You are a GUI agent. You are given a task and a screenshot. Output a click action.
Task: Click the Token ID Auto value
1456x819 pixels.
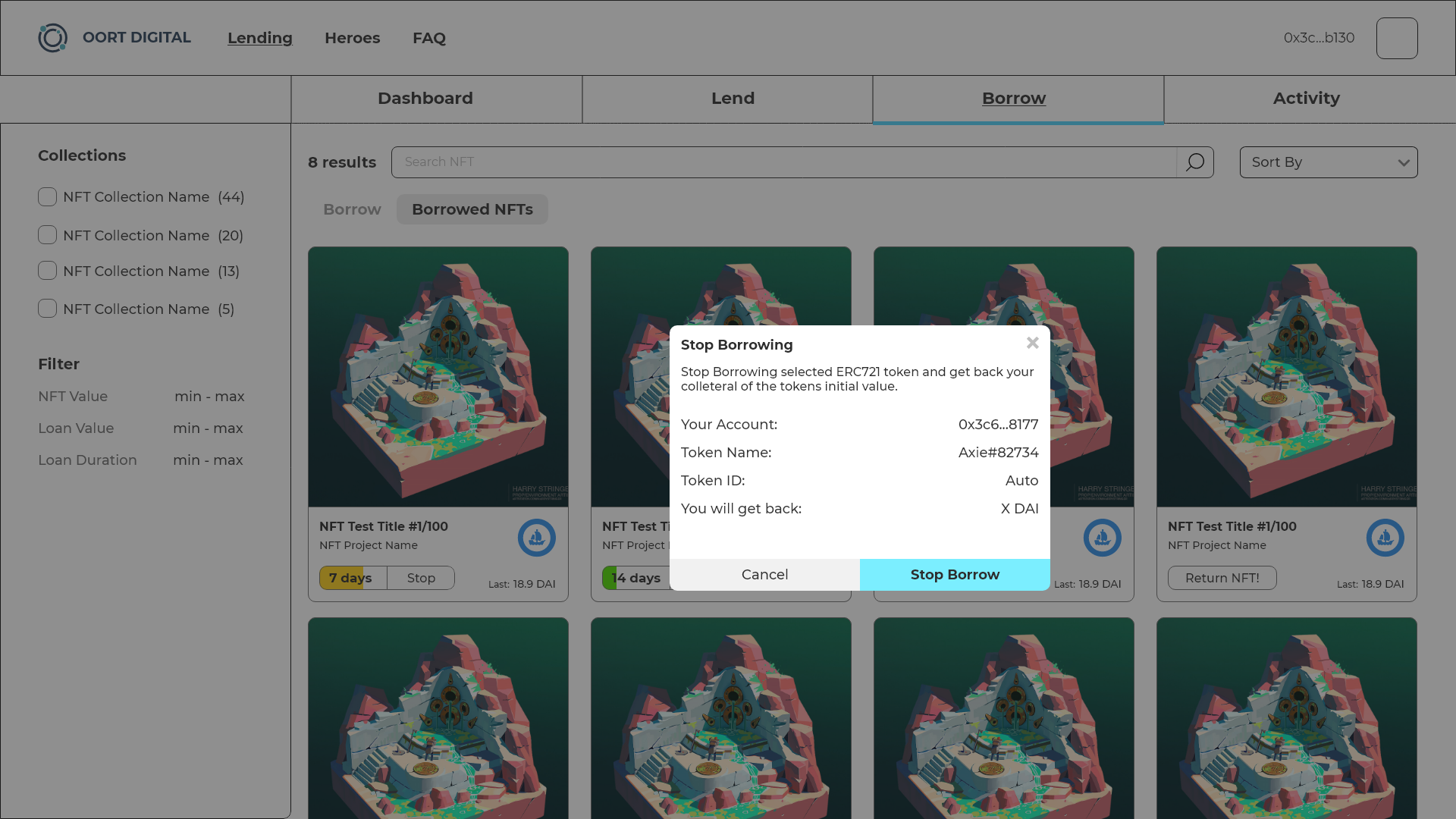pos(1021,481)
